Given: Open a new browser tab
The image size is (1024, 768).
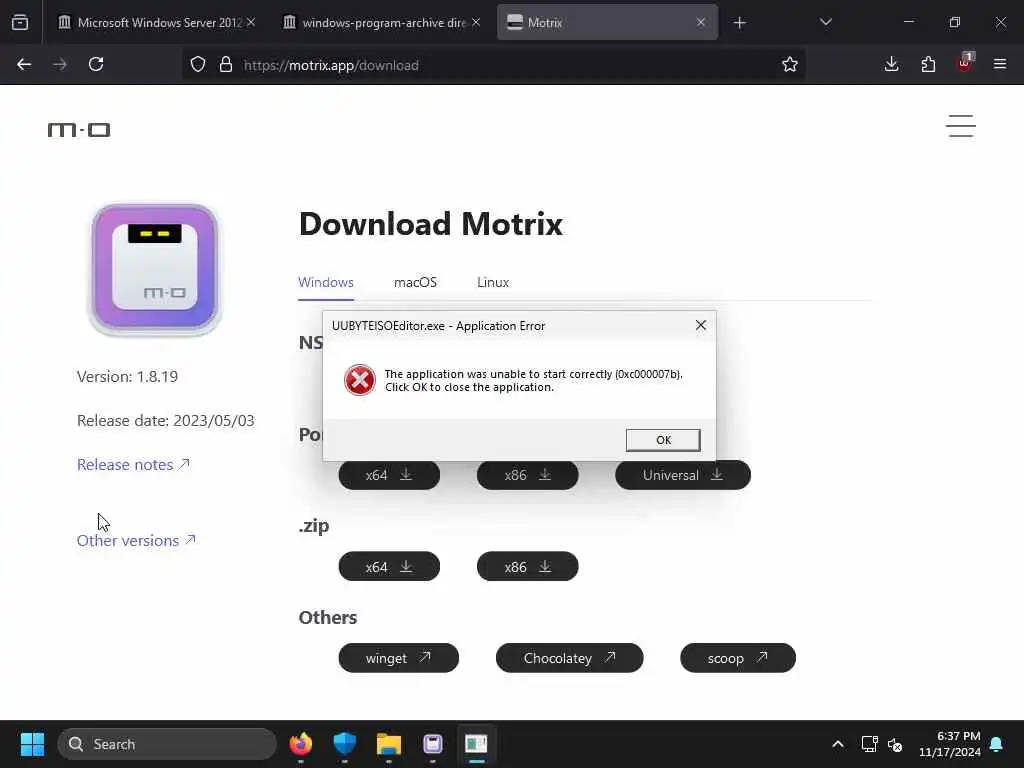Looking at the screenshot, I should [x=739, y=23].
